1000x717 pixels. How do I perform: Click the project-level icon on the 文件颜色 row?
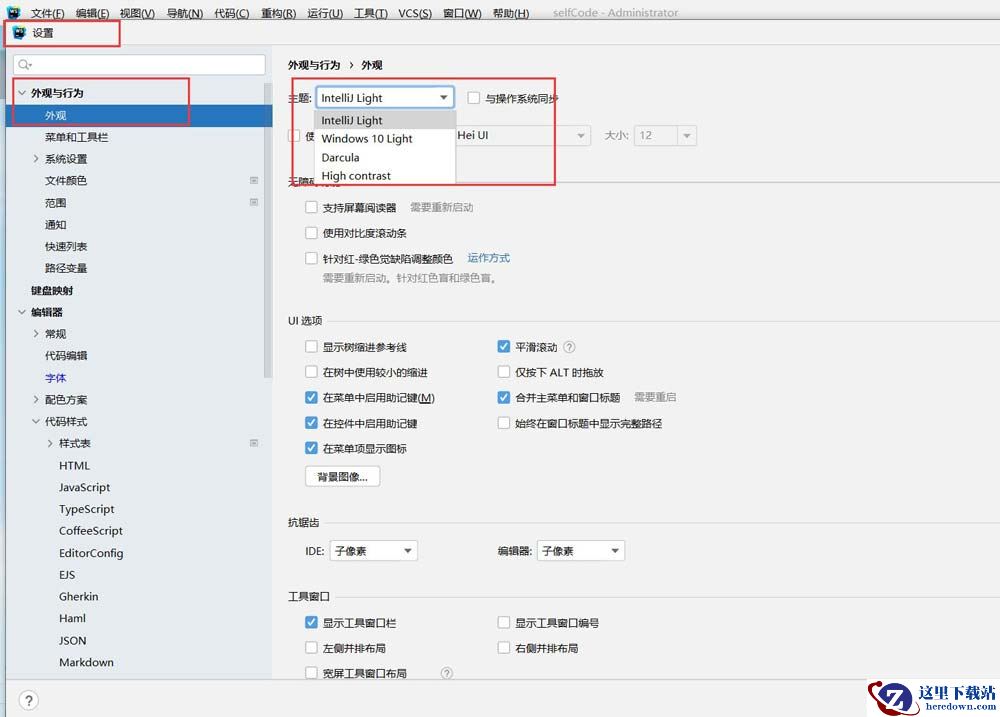(x=254, y=181)
